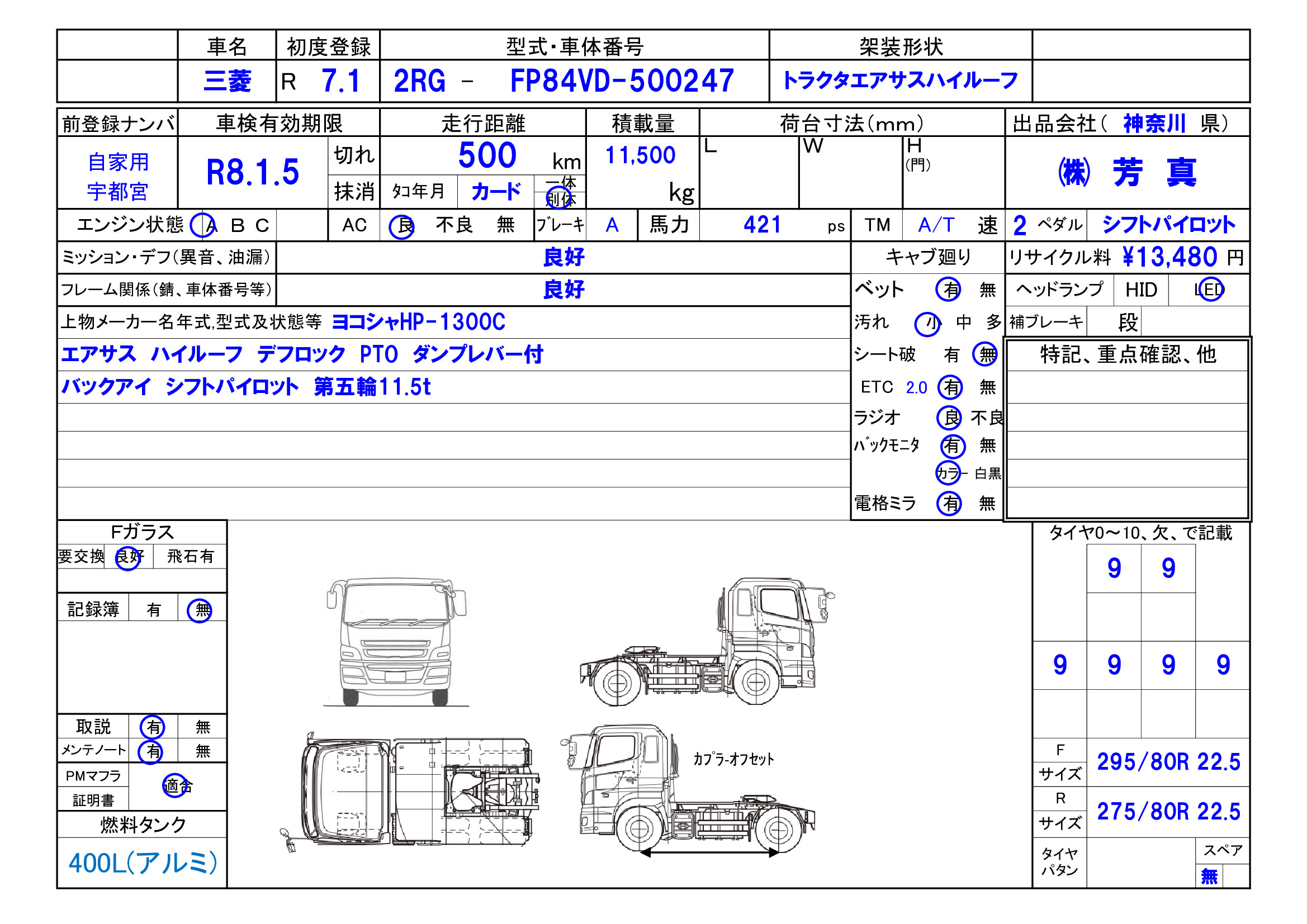Select circled 良 for AC

tap(402, 226)
